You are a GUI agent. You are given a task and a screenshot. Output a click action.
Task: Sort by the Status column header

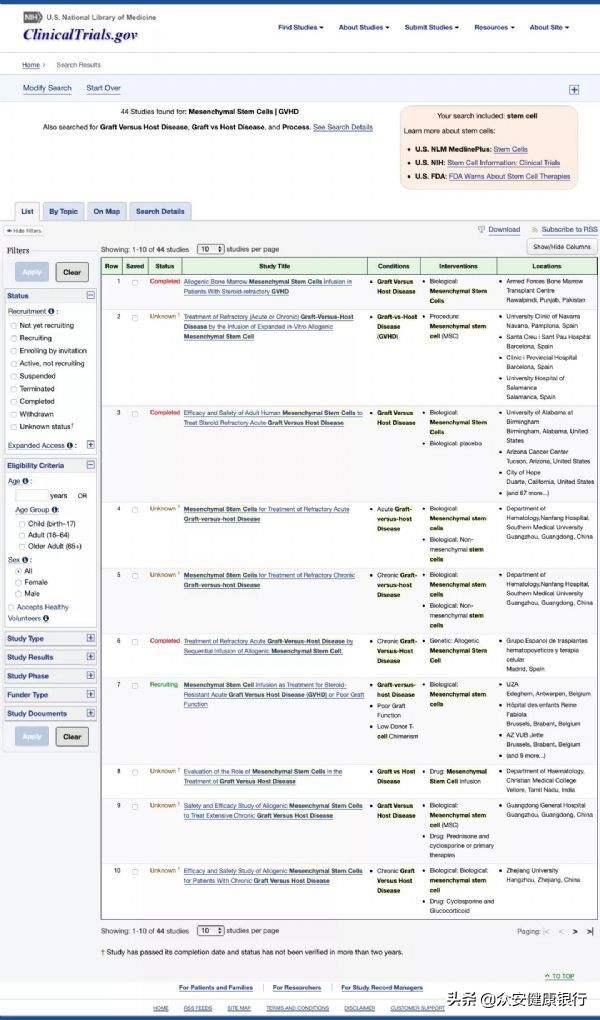(165, 266)
